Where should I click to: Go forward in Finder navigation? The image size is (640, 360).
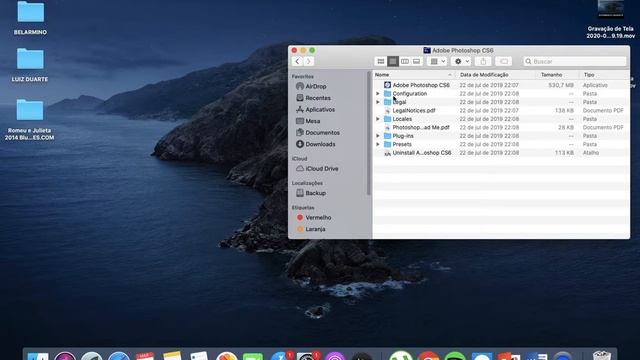(309, 61)
